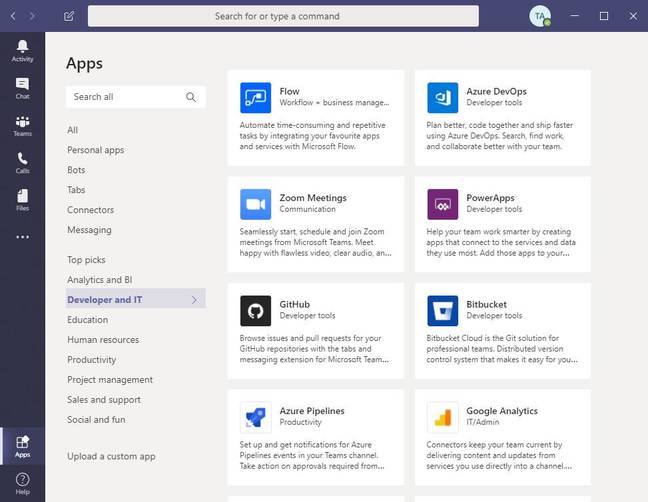This screenshot has height=502, width=648.
Task: Select the Personal apps category
Action: point(95,150)
